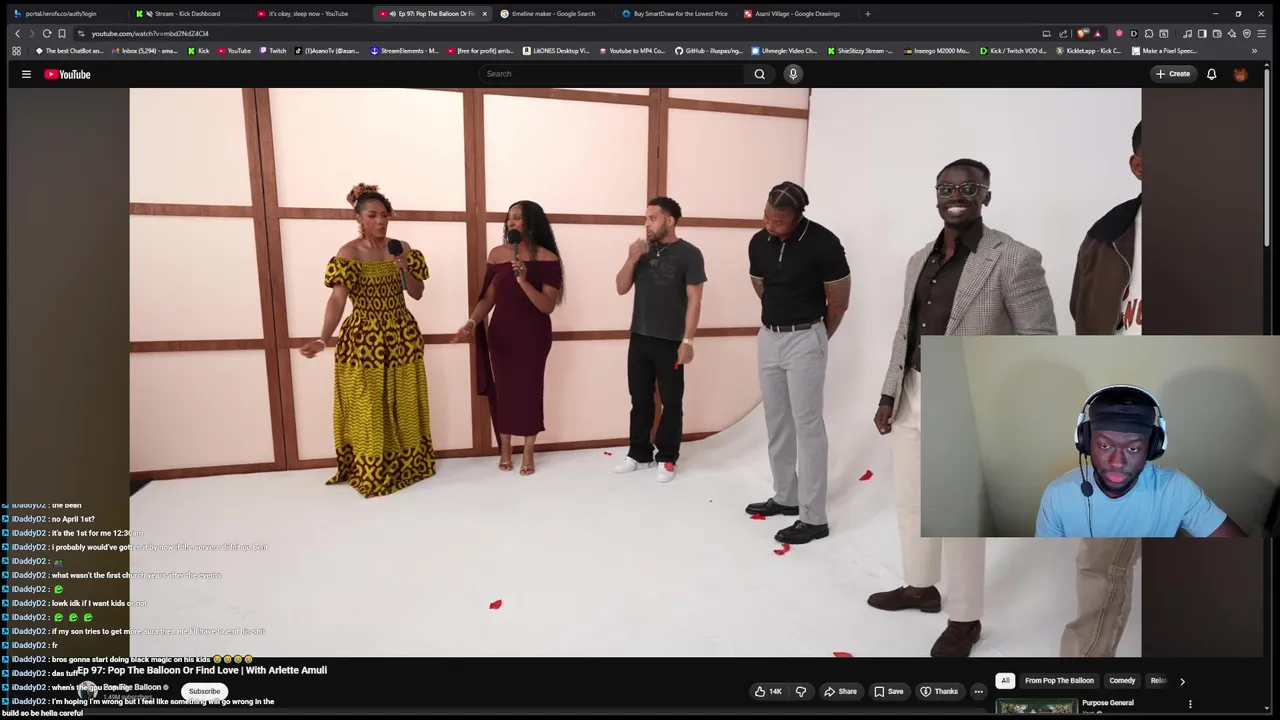Like the video with 14K likes
The width and height of the screenshot is (1280, 720).
pyautogui.click(x=769, y=691)
